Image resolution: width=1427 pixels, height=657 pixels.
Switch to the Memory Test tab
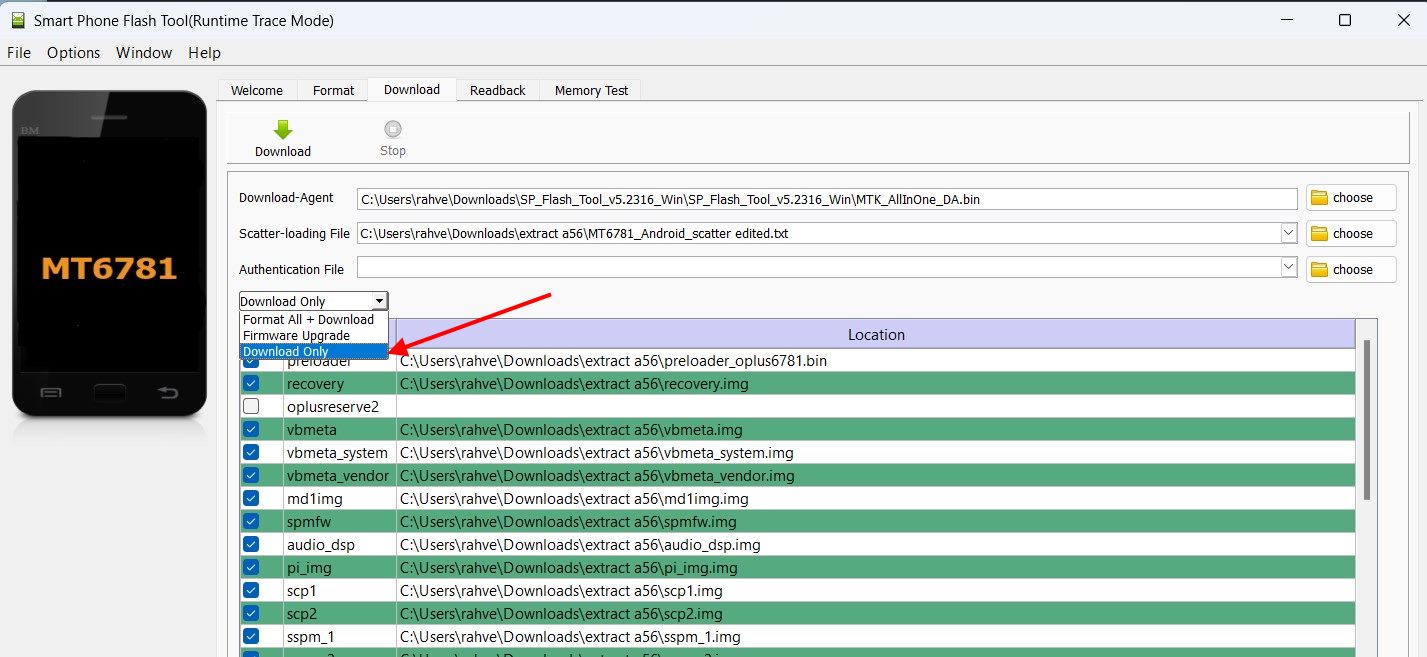591,90
